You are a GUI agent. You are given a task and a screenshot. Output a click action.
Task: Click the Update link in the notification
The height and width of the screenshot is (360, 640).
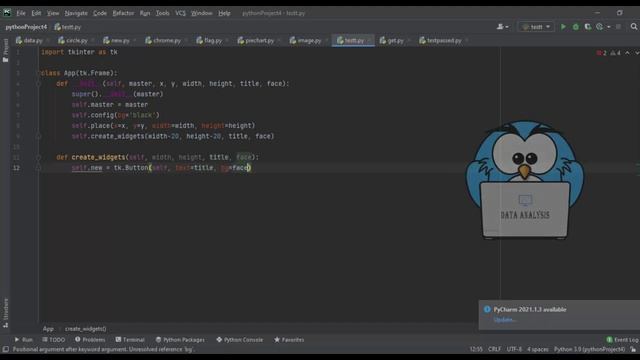point(504,320)
